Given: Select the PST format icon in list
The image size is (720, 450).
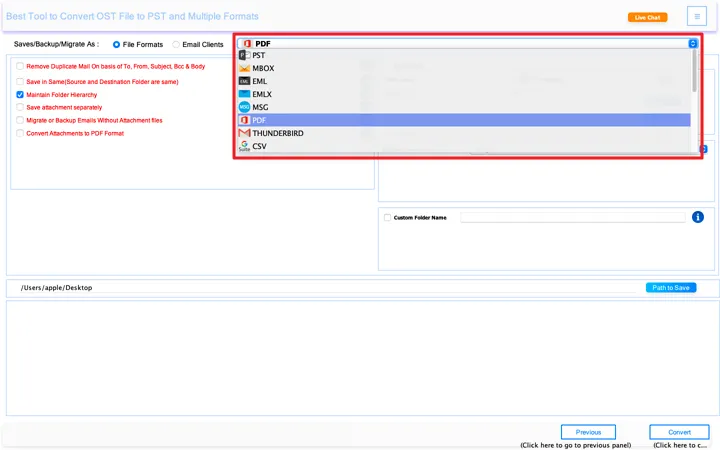Looking at the screenshot, I should [x=245, y=56].
